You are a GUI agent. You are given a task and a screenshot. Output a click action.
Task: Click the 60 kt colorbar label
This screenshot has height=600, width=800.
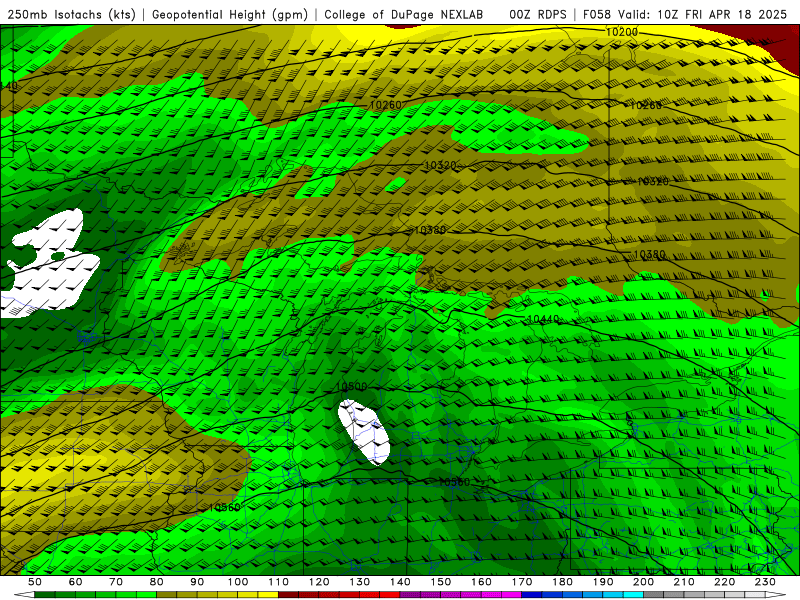76,582
